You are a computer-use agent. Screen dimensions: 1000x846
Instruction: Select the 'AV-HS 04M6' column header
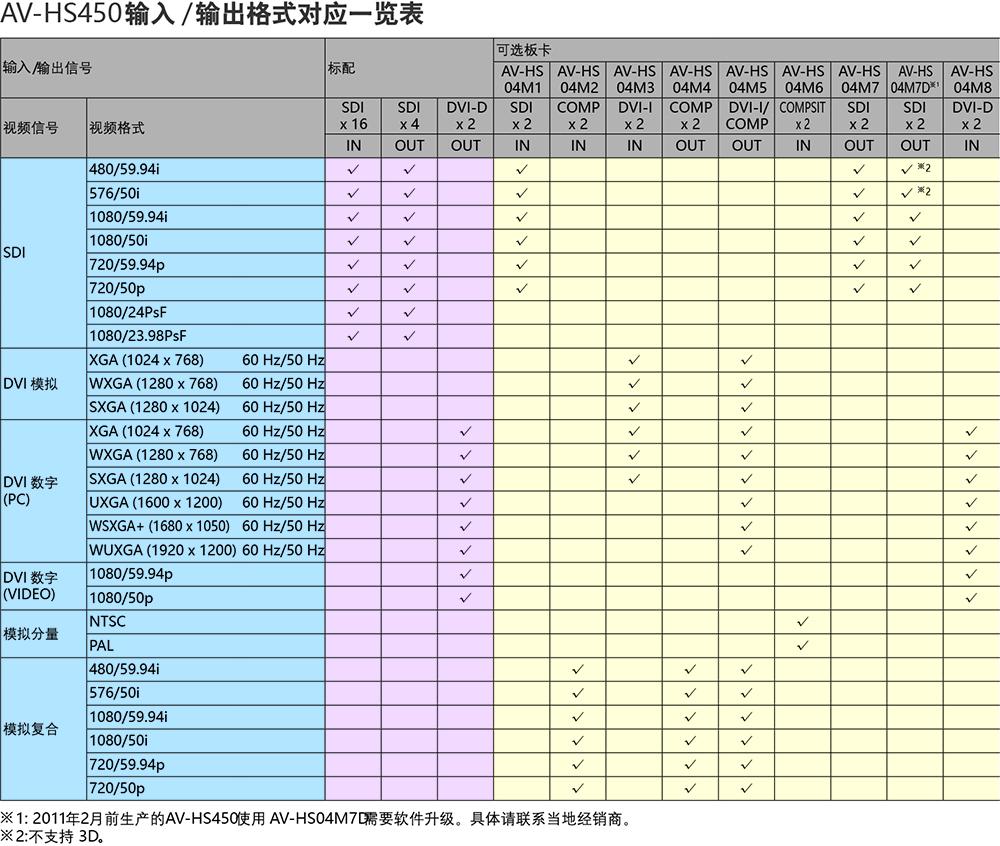pos(802,80)
